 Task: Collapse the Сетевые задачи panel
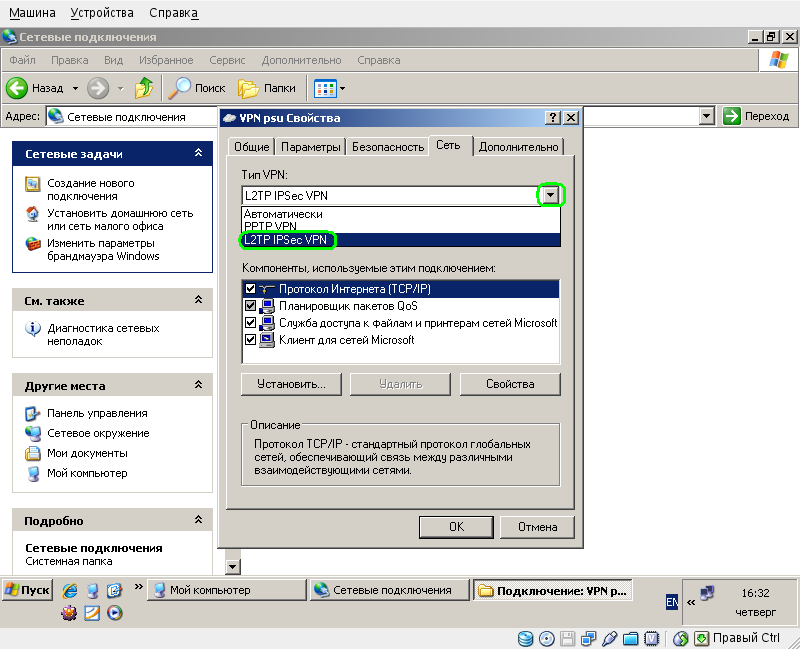(x=198, y=153)
